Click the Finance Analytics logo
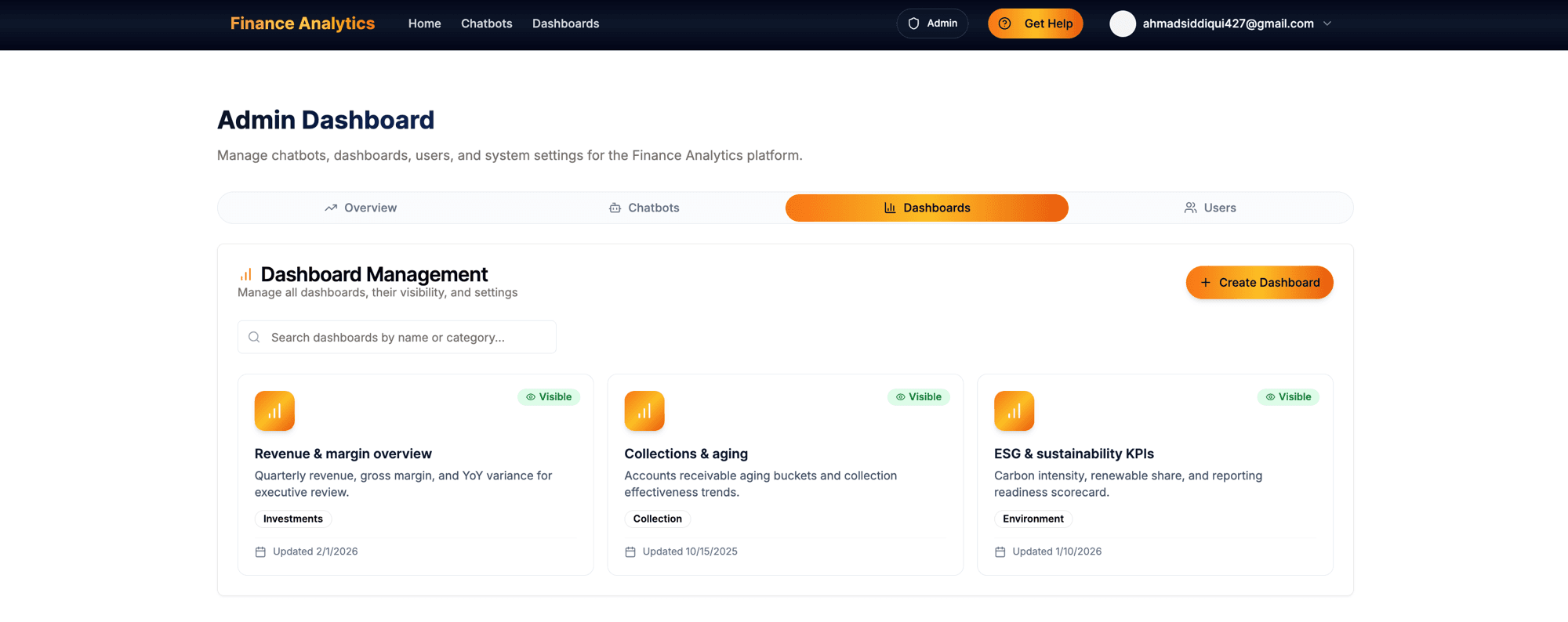The width and height of the screenshot is (1568, 622). (x=302, y=24)
